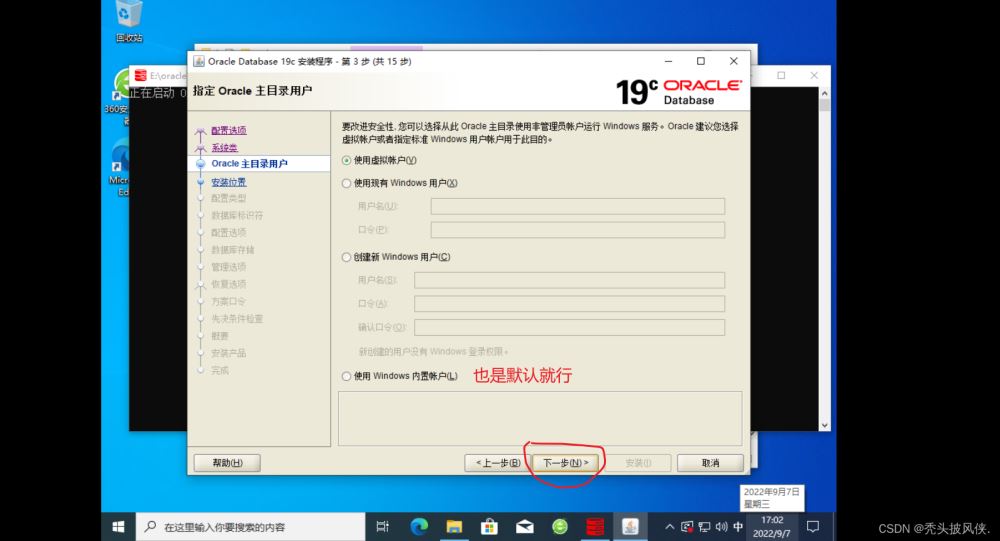The height and width of the screenshot is (541, 1000).
Task: Click the 下一步 (Next) button
Action: point(566,463)
